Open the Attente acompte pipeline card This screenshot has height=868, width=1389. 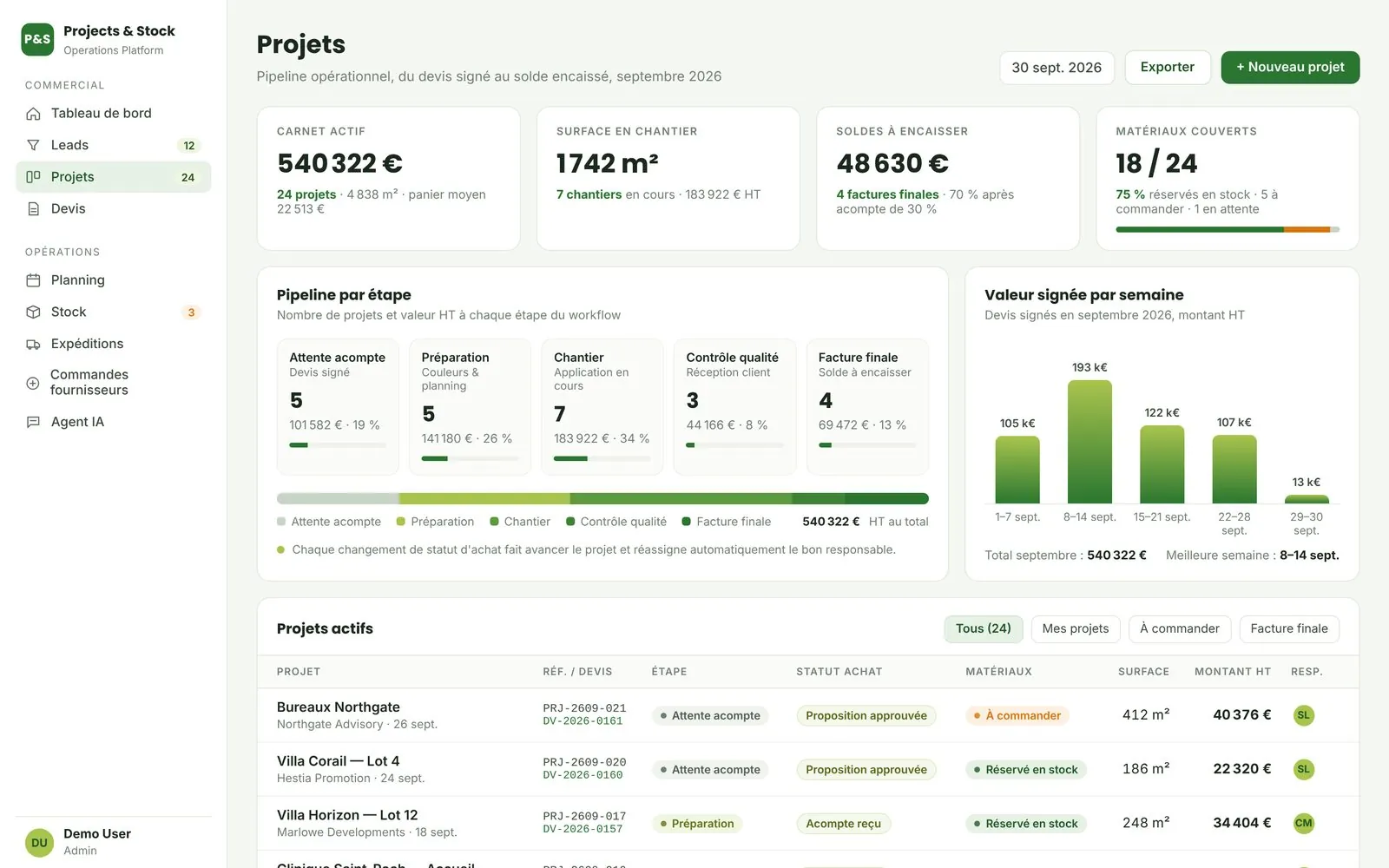(338, 406)
